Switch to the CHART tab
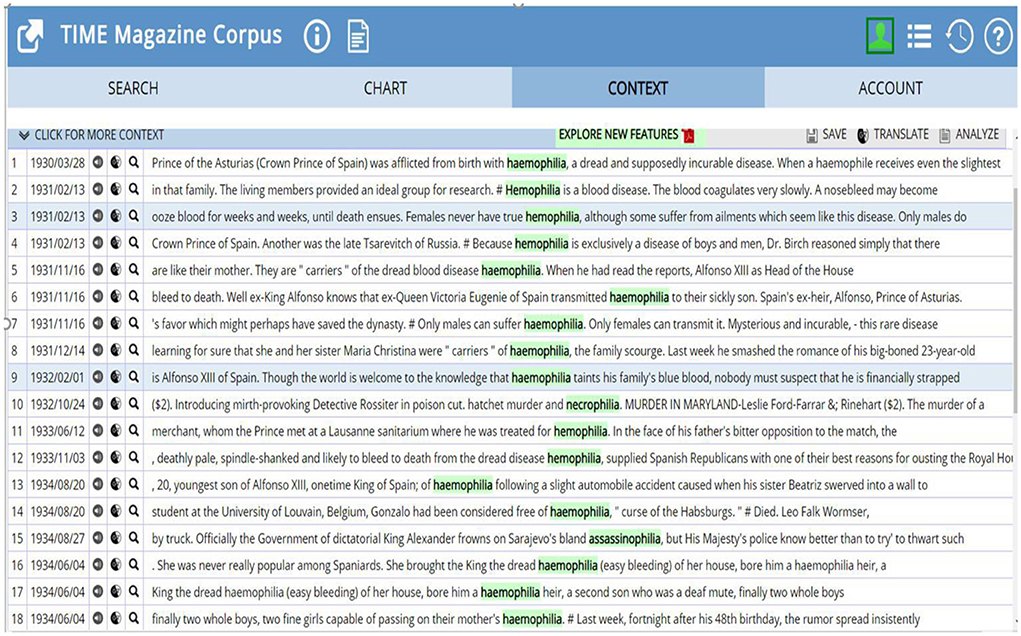The width and height of the screenshot is (1021, 636). 385,88
